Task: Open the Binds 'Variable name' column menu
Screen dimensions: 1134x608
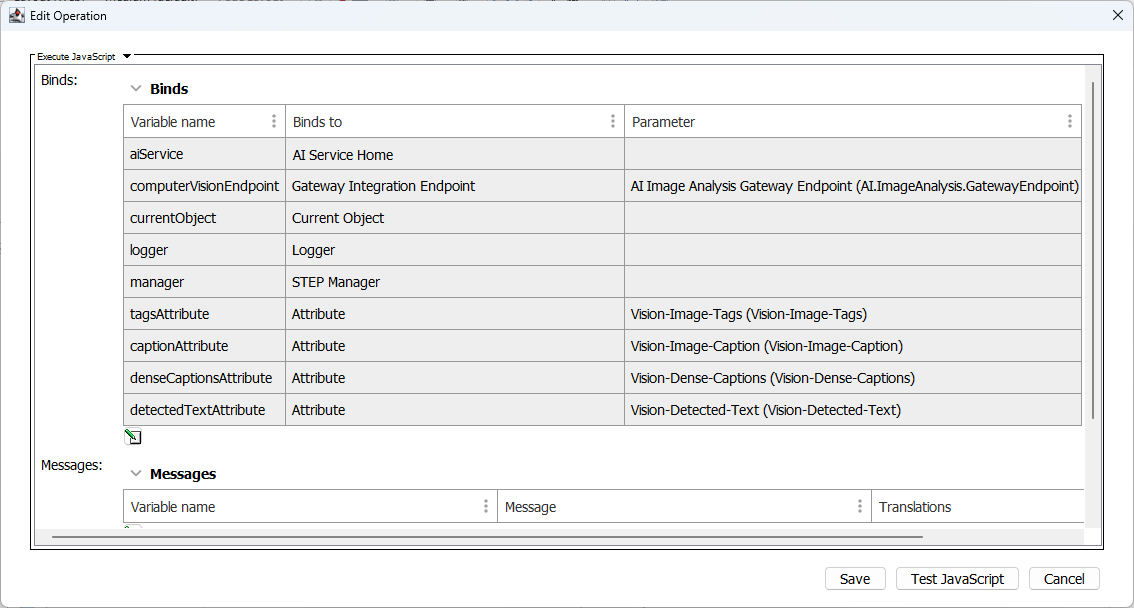Action: point(274,121)
